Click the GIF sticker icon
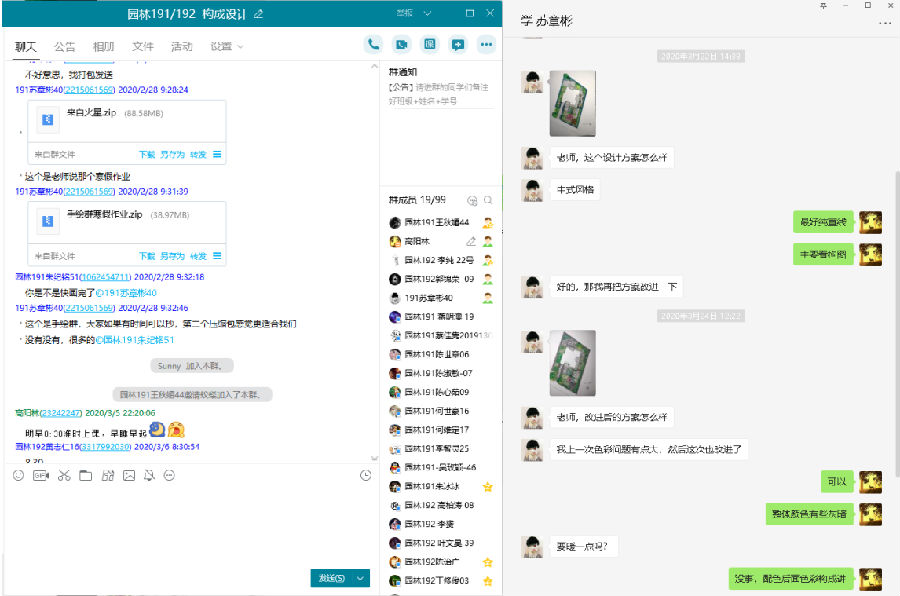900x596 pixels. [x=41, y=475]
